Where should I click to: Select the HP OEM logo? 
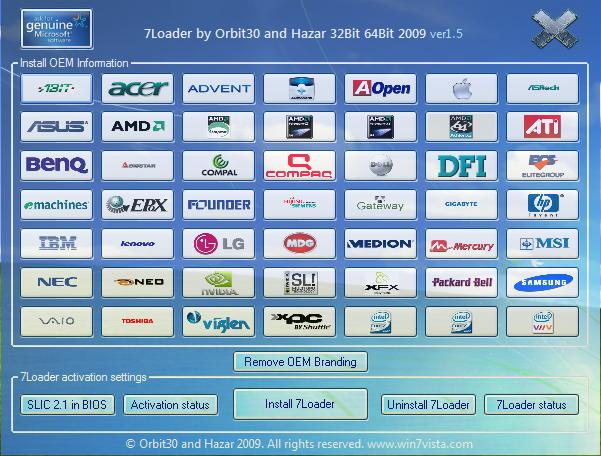click(x=542, y=205)
